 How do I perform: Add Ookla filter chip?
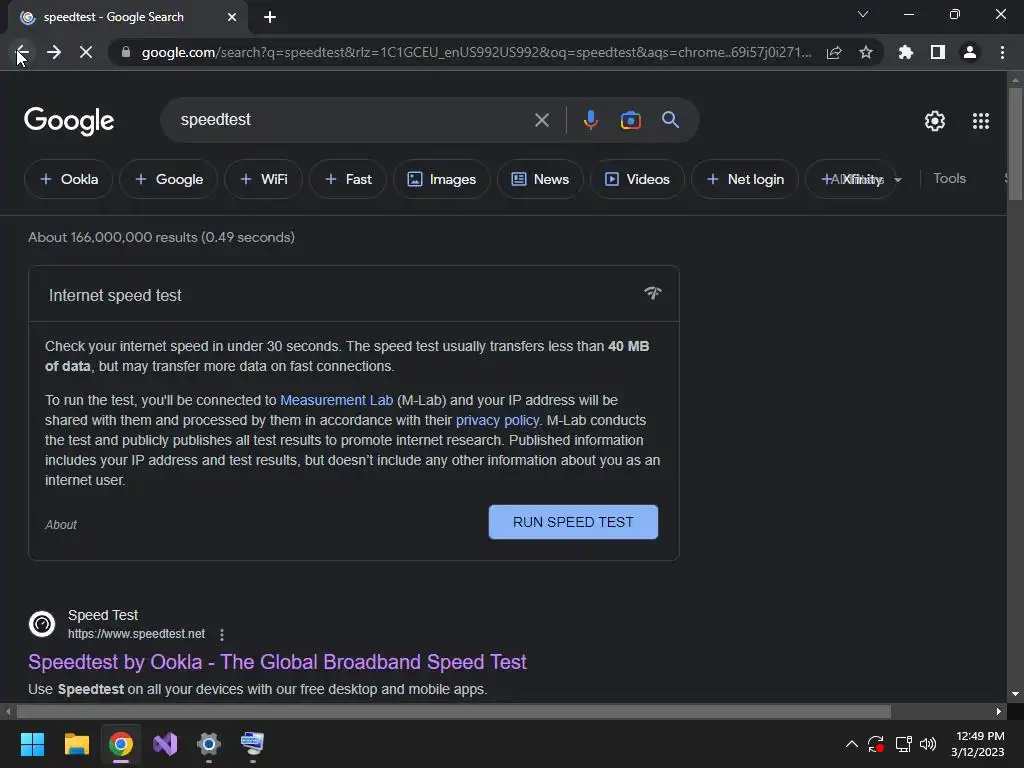[69, 179]
